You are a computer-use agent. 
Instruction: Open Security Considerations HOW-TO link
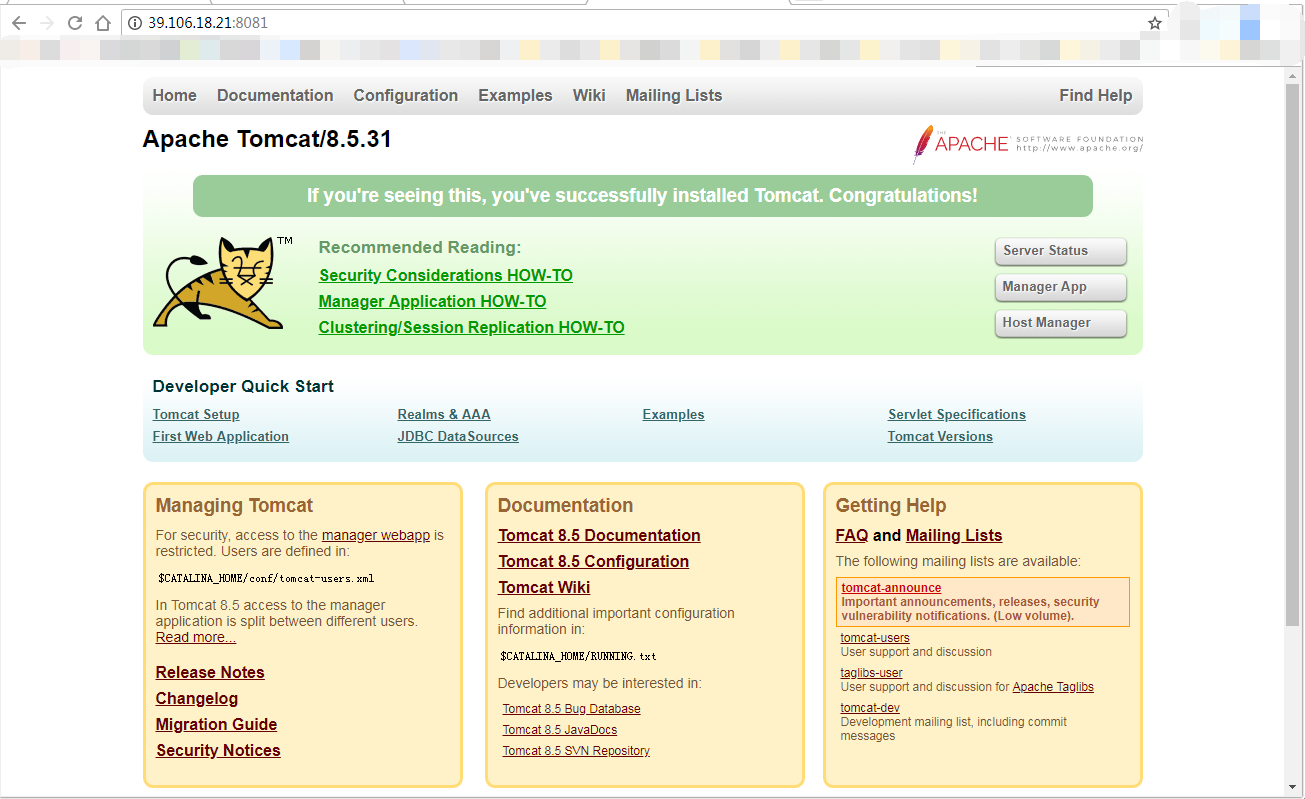tap(446, 275)
